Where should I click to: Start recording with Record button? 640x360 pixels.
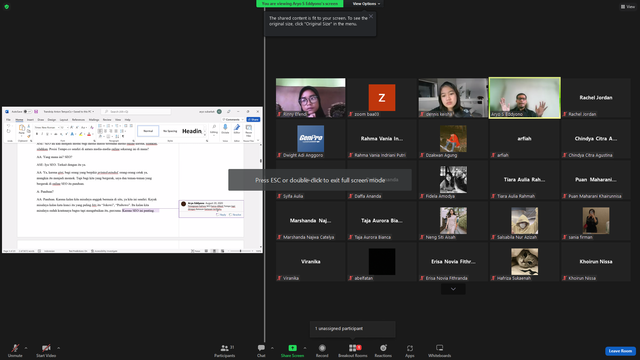tap(322, 351)
